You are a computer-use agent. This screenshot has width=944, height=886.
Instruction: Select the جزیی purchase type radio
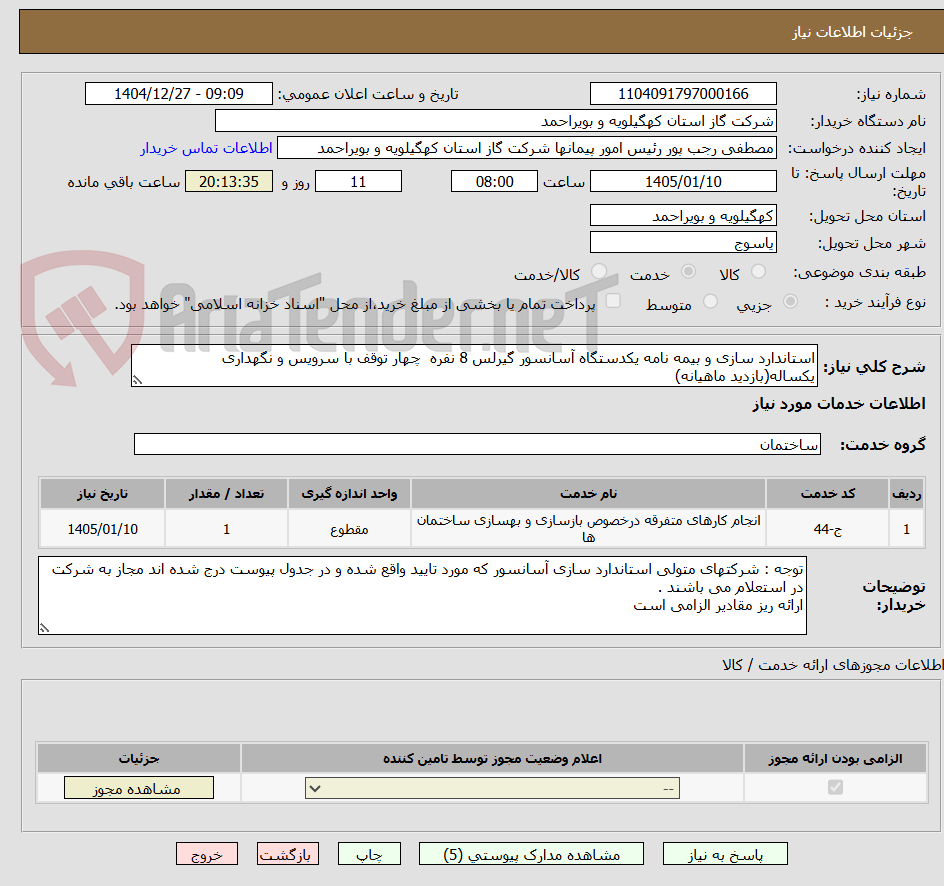790,302
